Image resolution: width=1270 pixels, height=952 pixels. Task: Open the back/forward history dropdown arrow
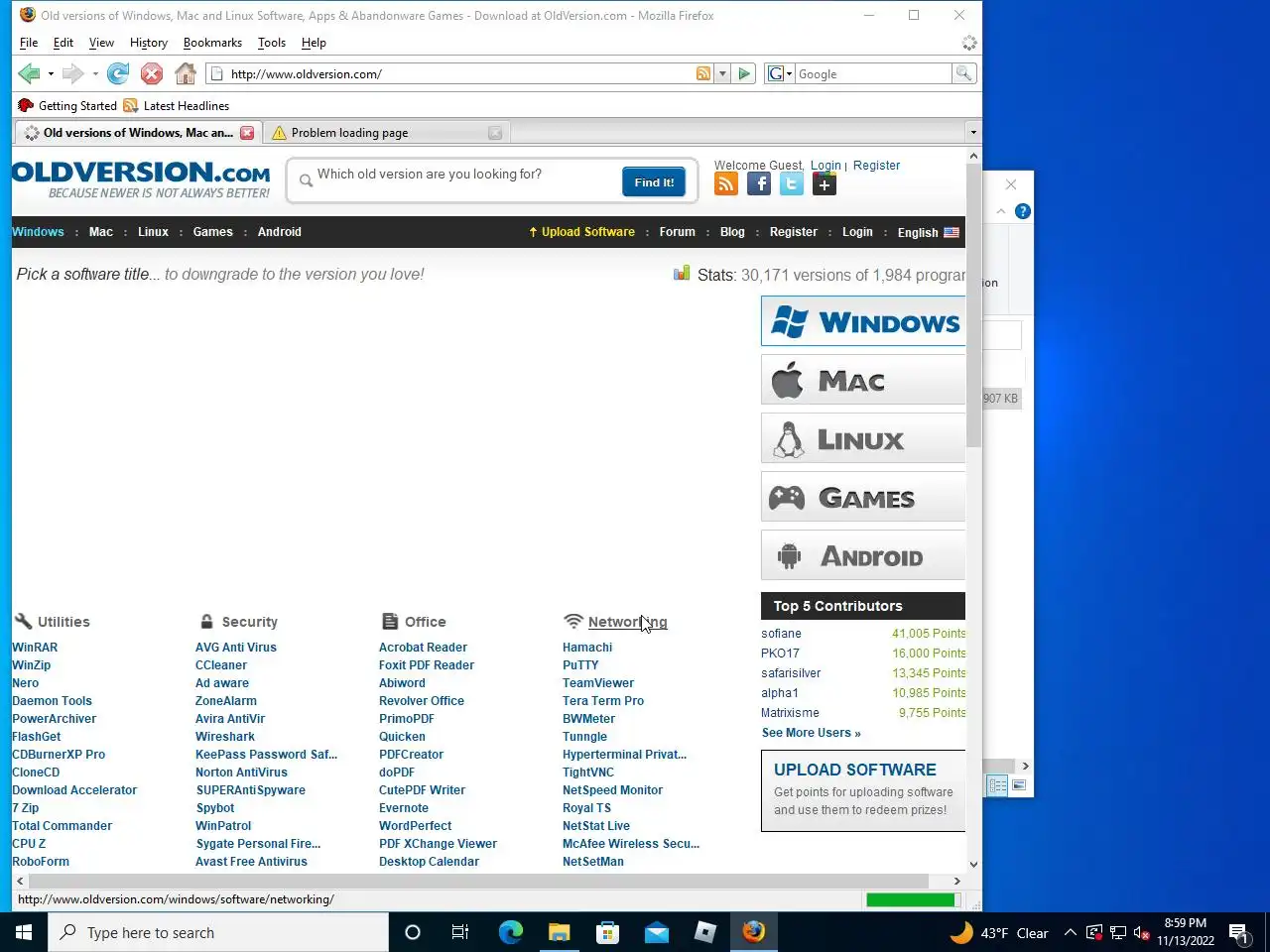(95, 74)
